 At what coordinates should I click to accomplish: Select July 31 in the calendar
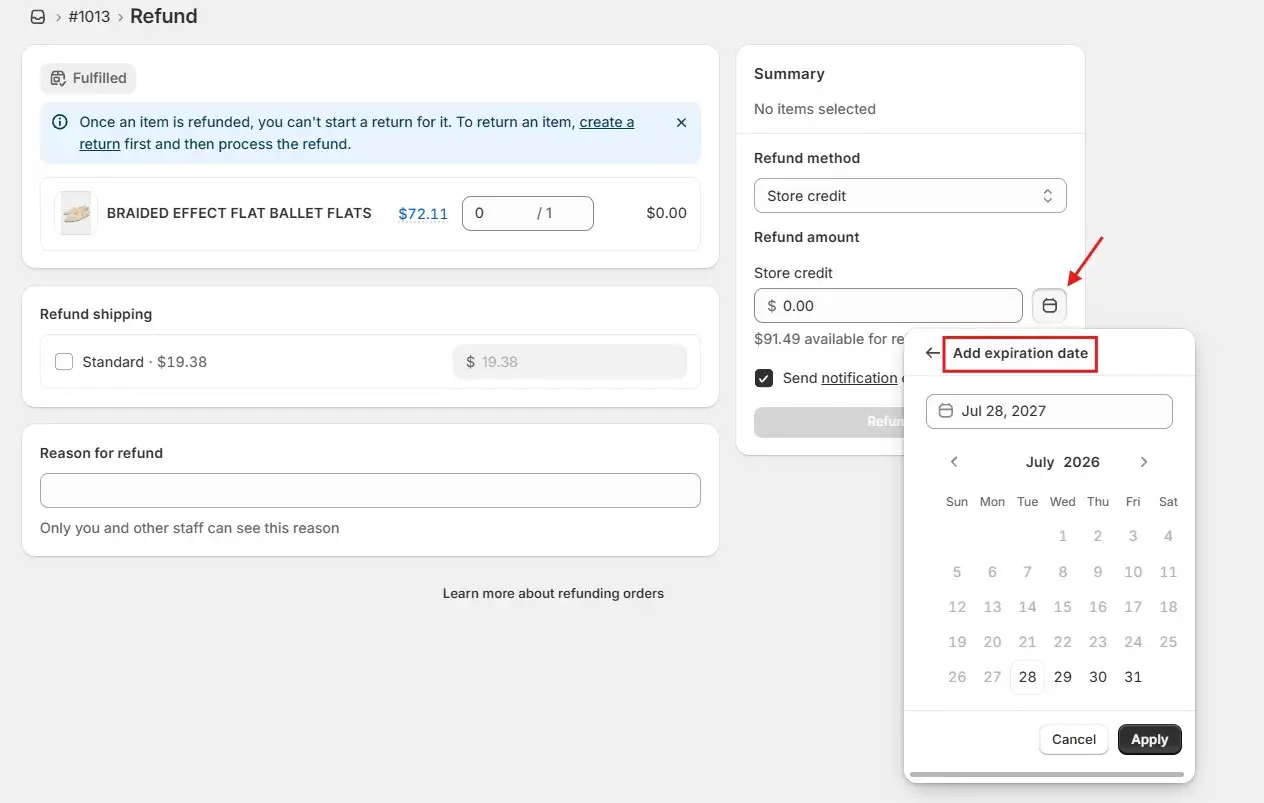pyautogui.click(x=1133, y=677)
